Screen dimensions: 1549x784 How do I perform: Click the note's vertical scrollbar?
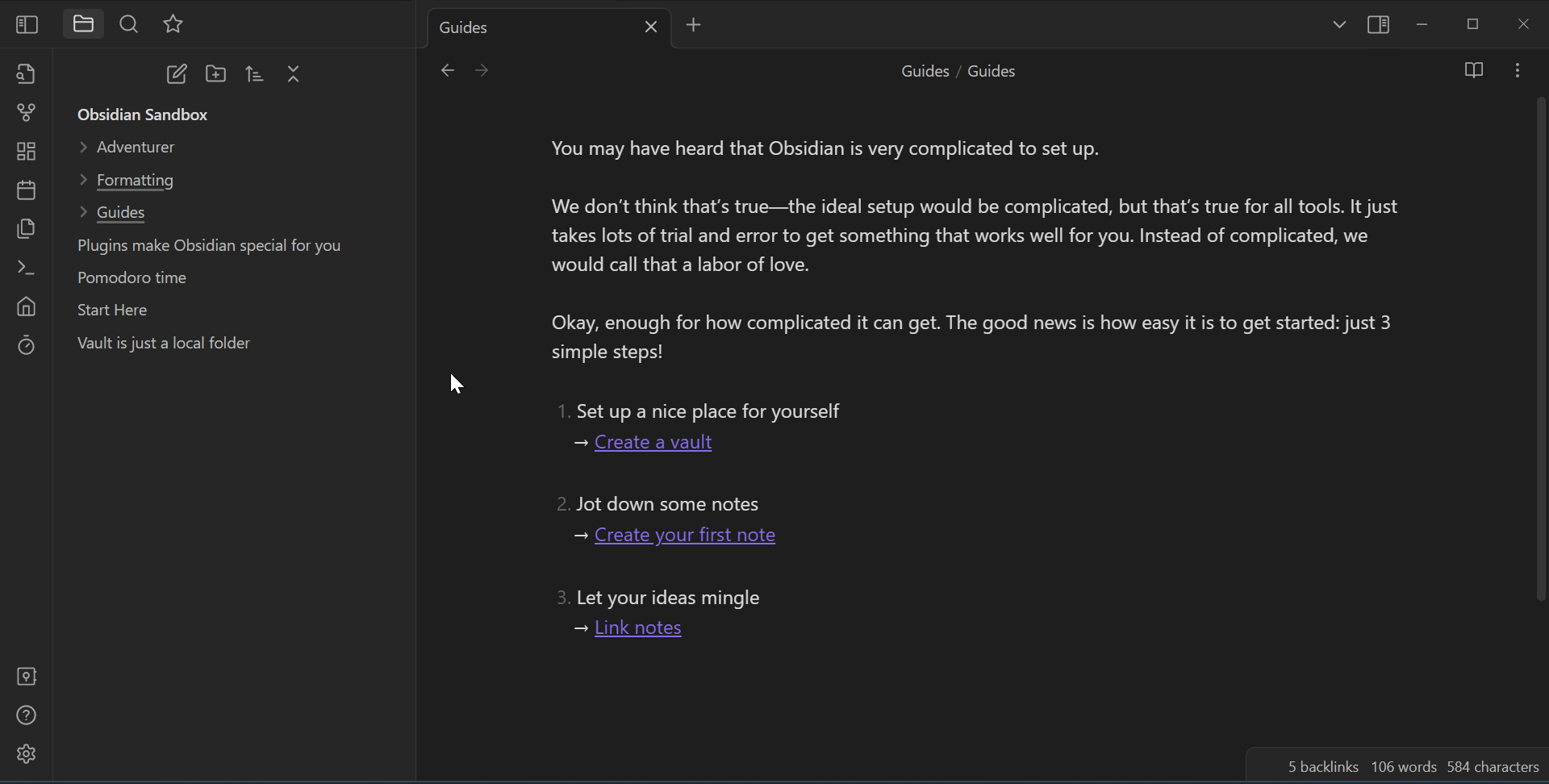coord(1541,349)
